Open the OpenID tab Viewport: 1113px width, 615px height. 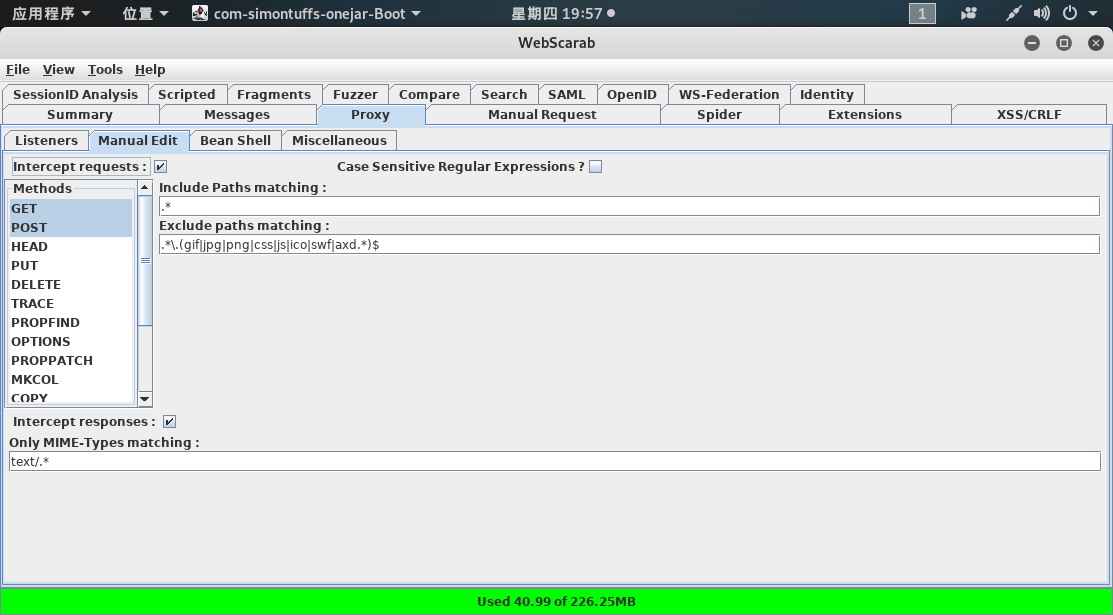632,94
